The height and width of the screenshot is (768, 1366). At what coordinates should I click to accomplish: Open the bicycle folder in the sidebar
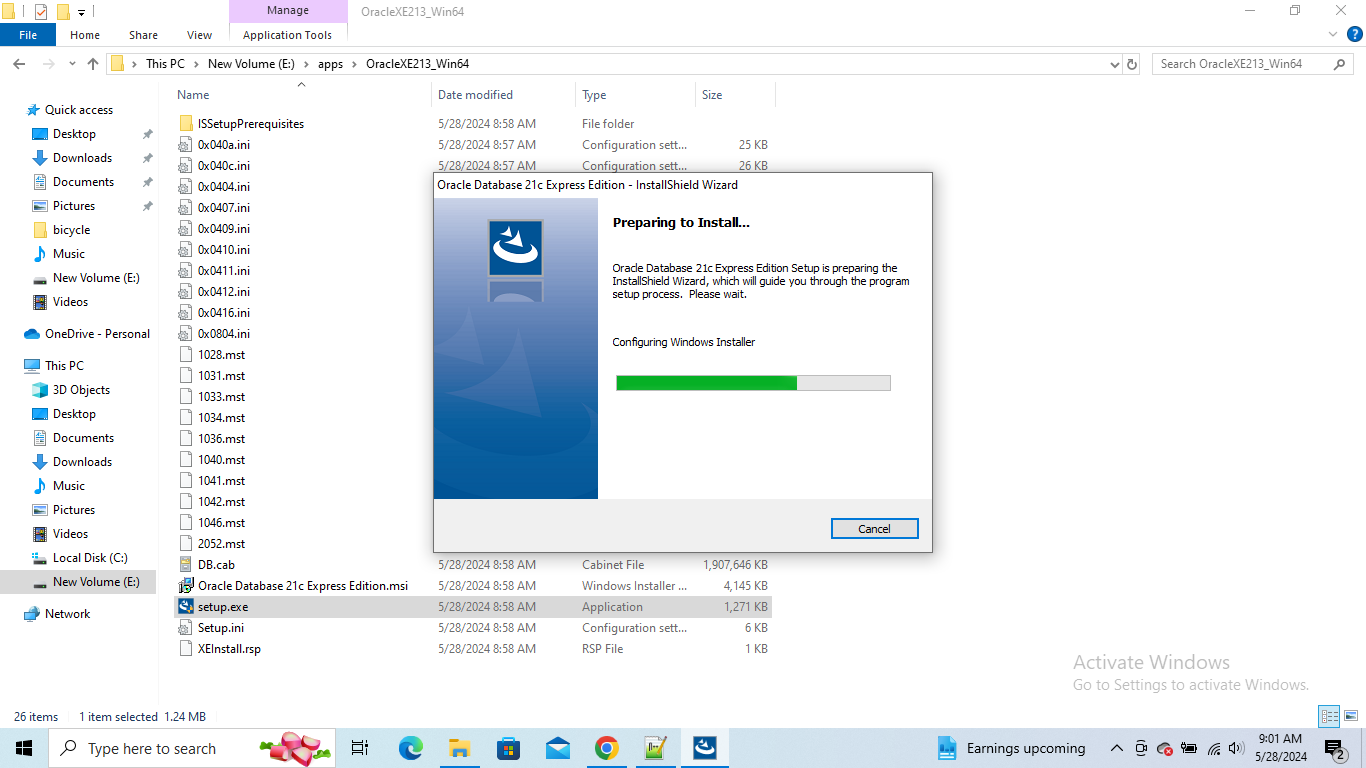(x=71, y=230)
